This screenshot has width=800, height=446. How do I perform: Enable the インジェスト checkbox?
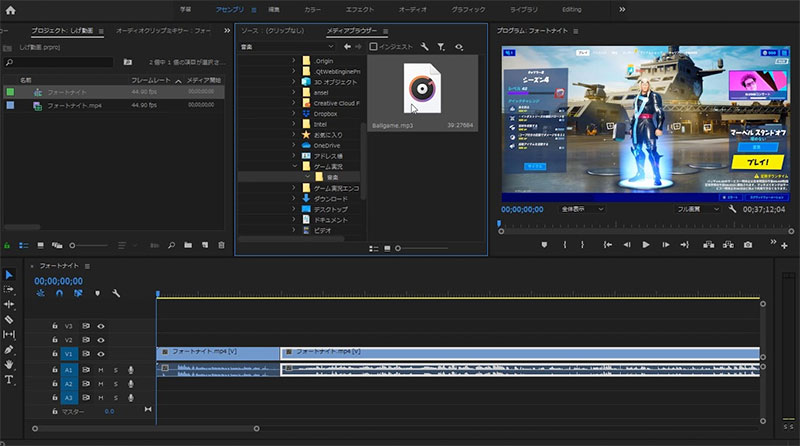[x=374, y=46]
